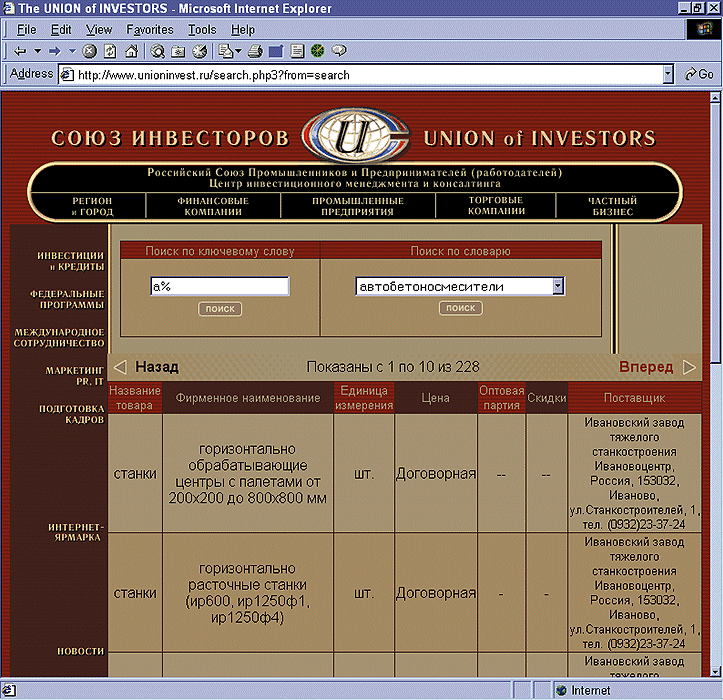Open ИНТЕРНЕТ-ЯРМАРКА sidebar link
Screen dimensions: 723x700
tap(76, 532)
